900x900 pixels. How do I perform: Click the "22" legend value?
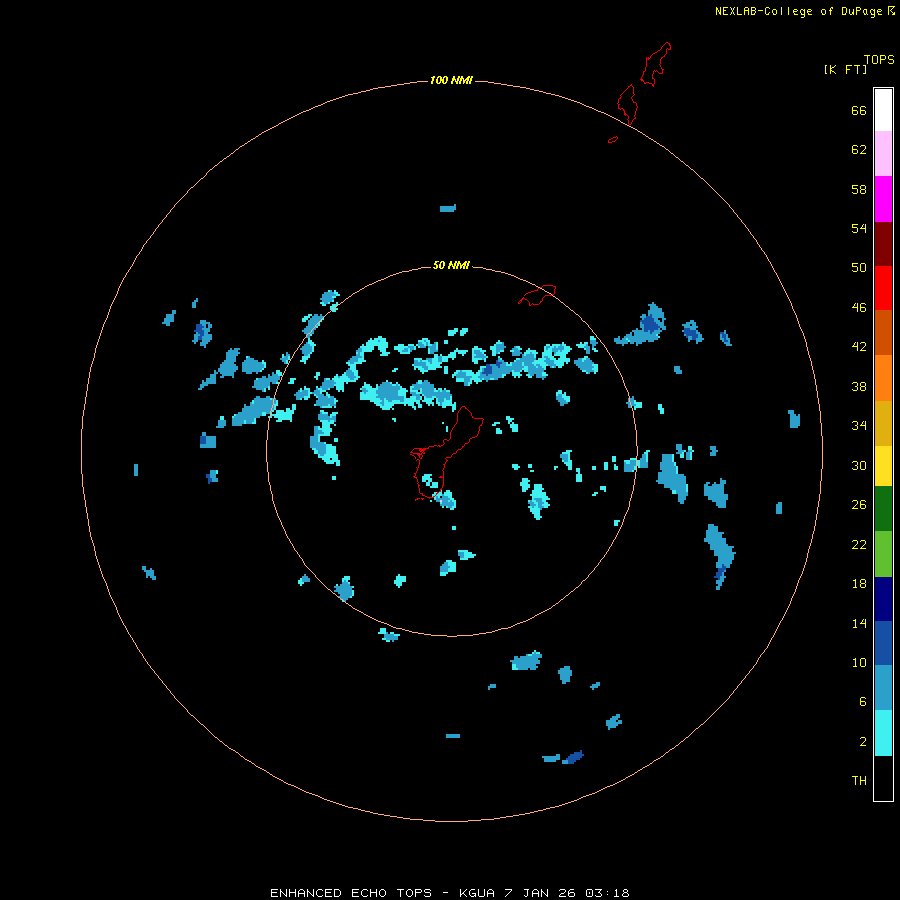[859, 544]
